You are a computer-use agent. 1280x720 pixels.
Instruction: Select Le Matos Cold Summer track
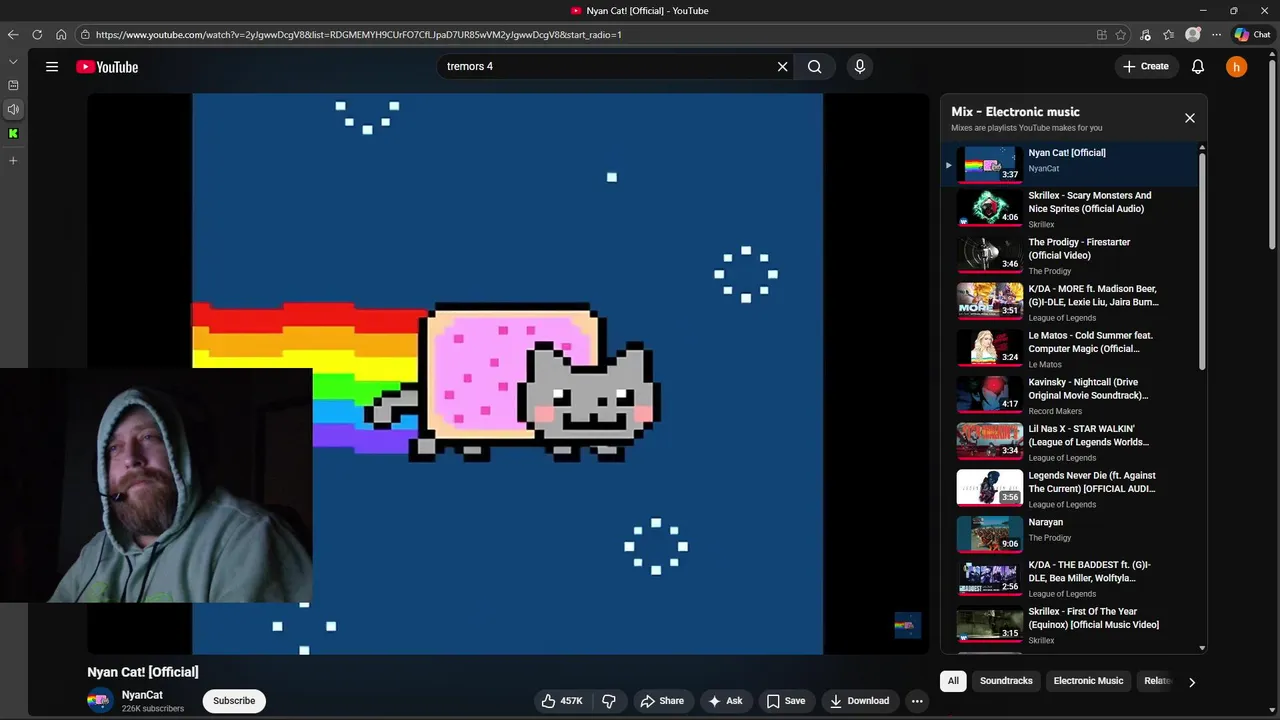1070,349
